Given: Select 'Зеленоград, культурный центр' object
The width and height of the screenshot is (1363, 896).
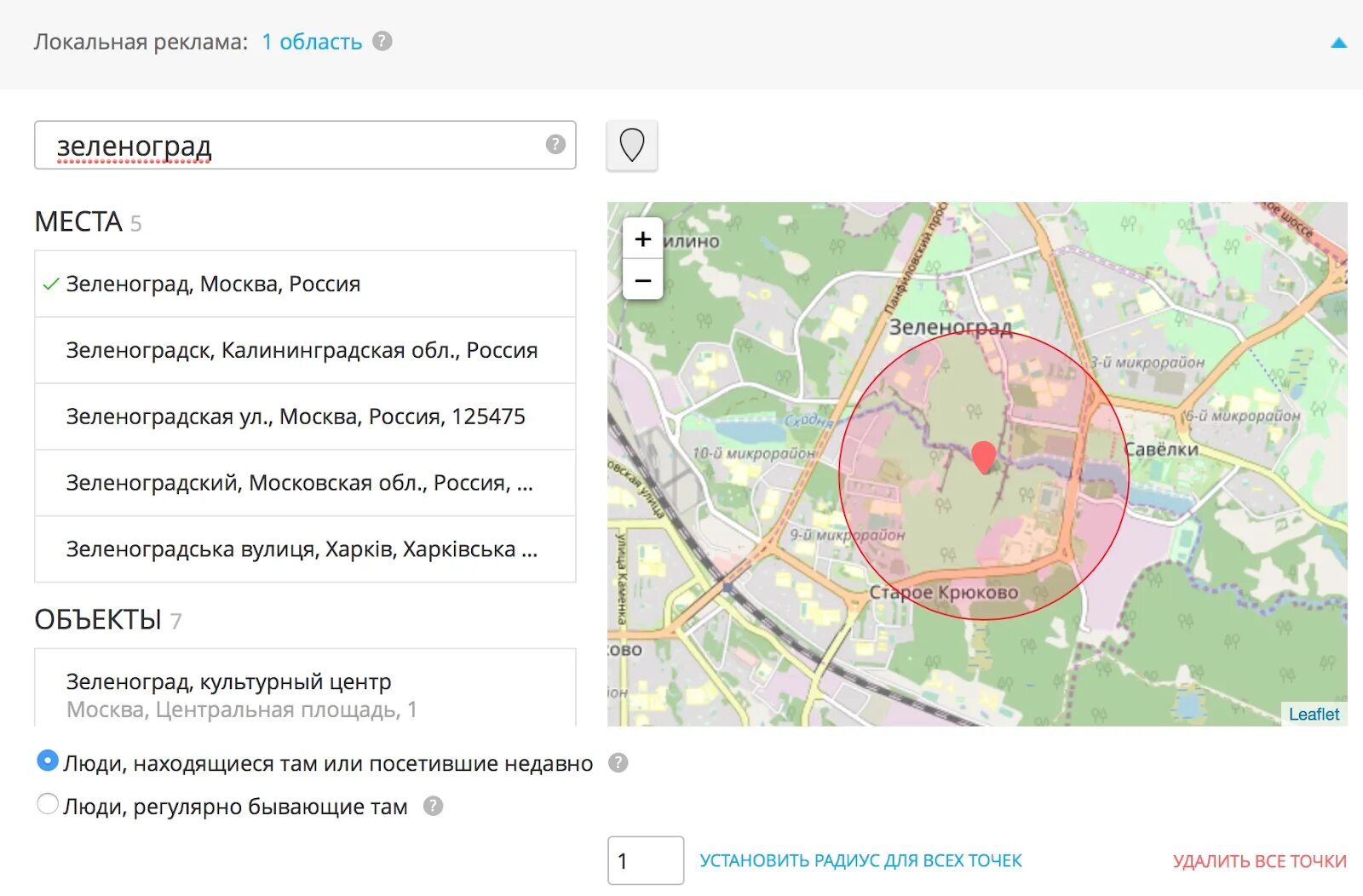Looking at the screenshot, I should tap(305, 688).
